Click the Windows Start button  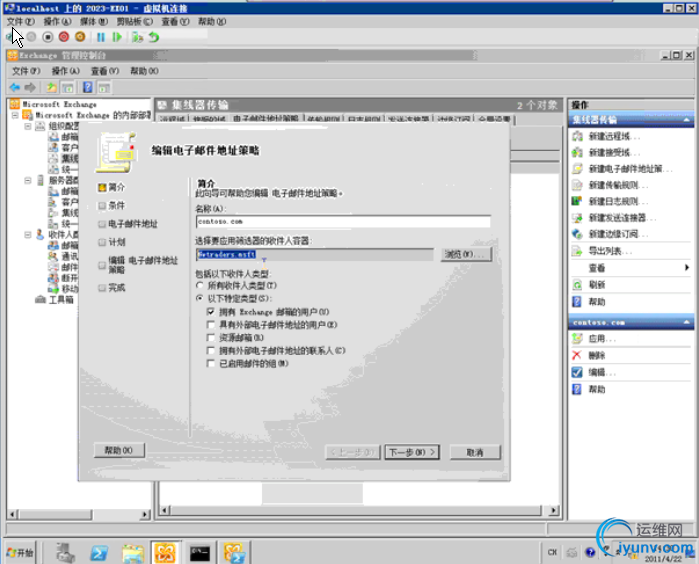(x=20, y=553)
